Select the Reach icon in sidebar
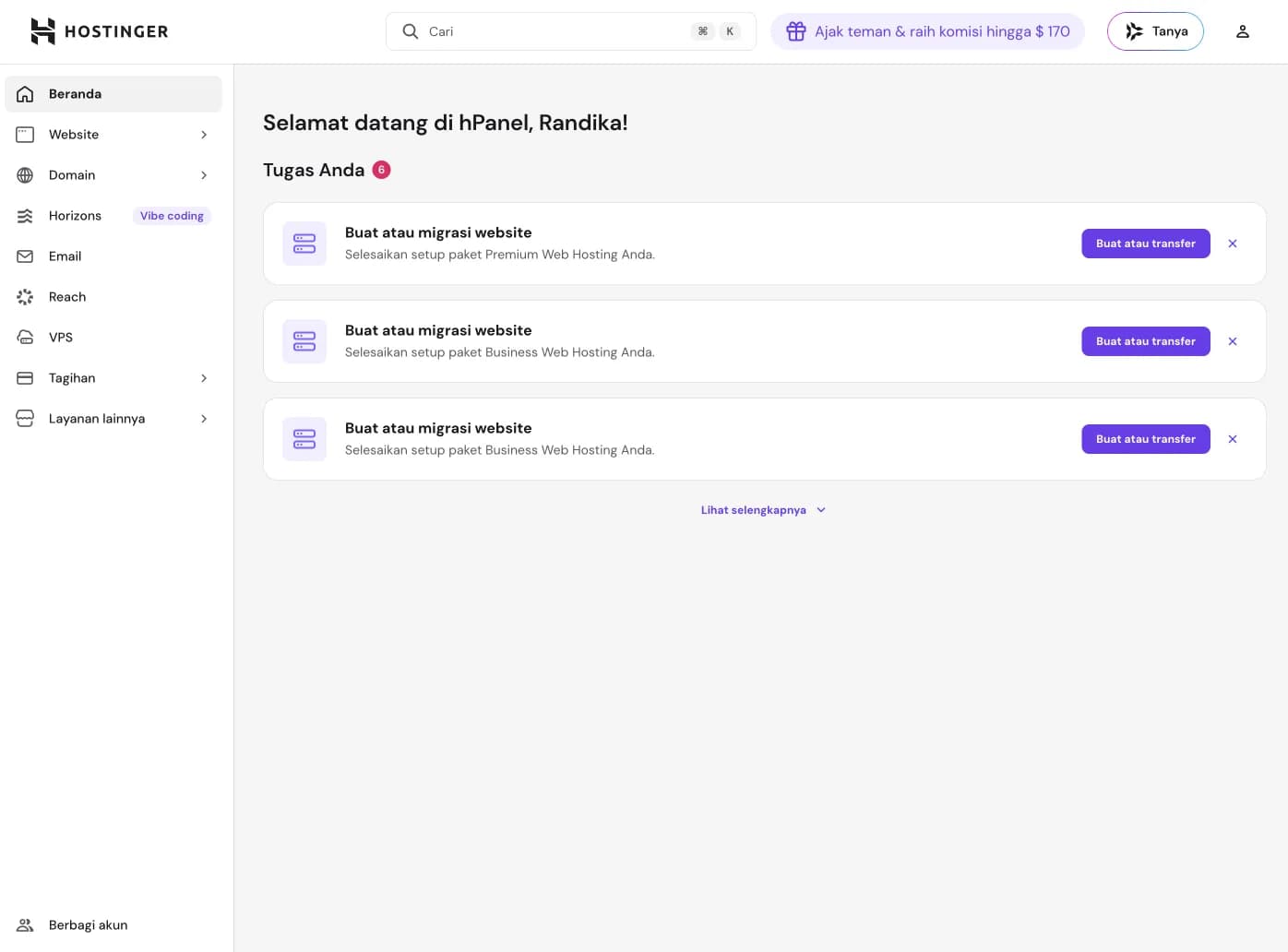1288x952 pixels. (x=25, y=297)
